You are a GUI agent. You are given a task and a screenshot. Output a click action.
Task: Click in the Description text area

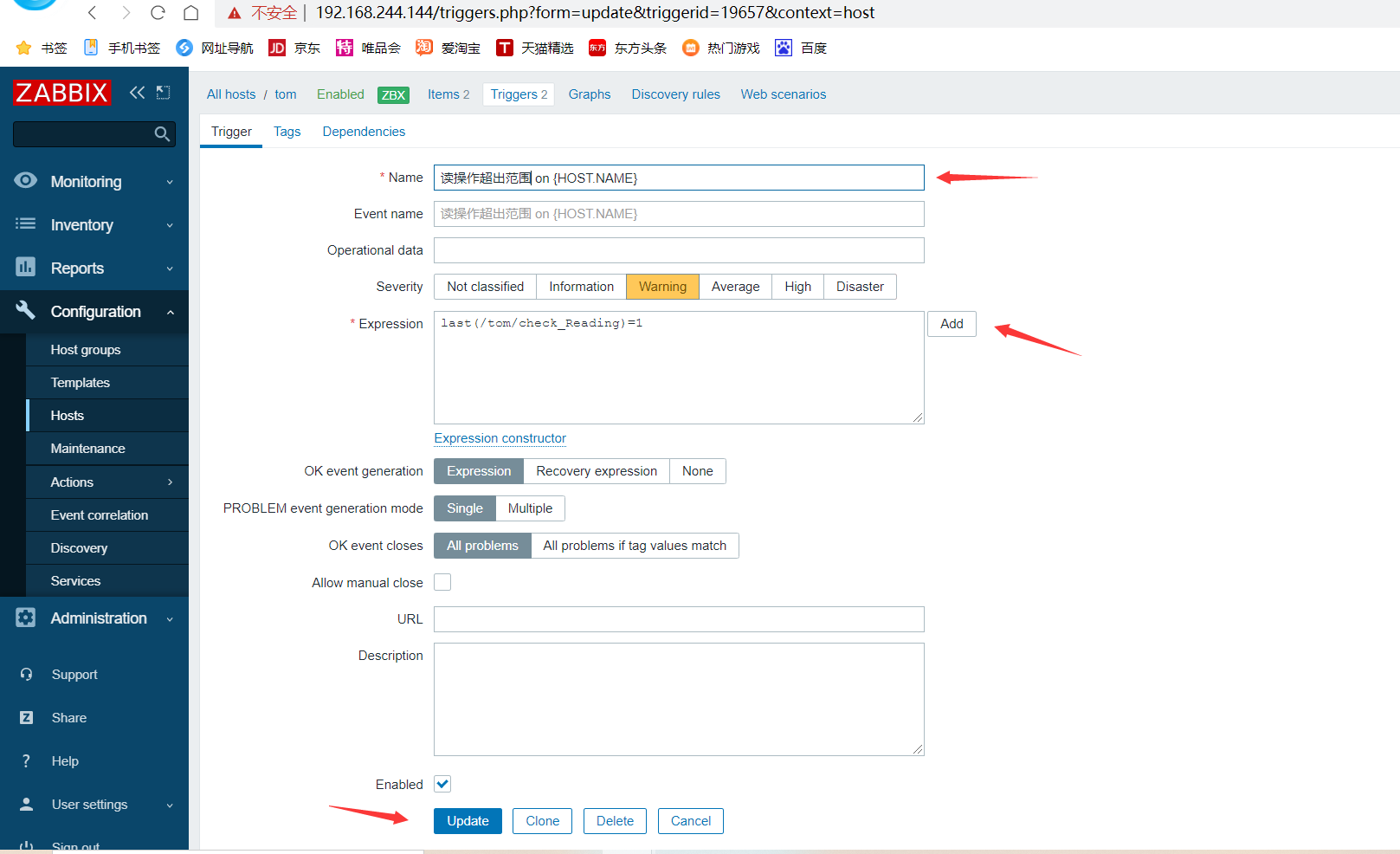coord(679,699)
